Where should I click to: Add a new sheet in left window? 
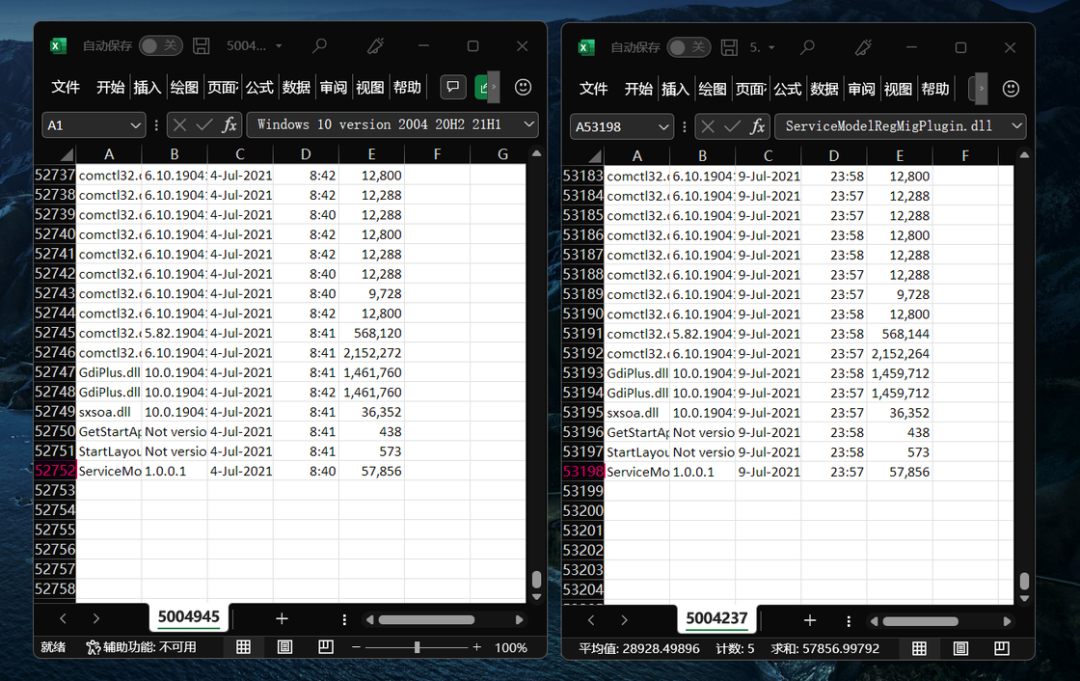click(x=282, y=619)
